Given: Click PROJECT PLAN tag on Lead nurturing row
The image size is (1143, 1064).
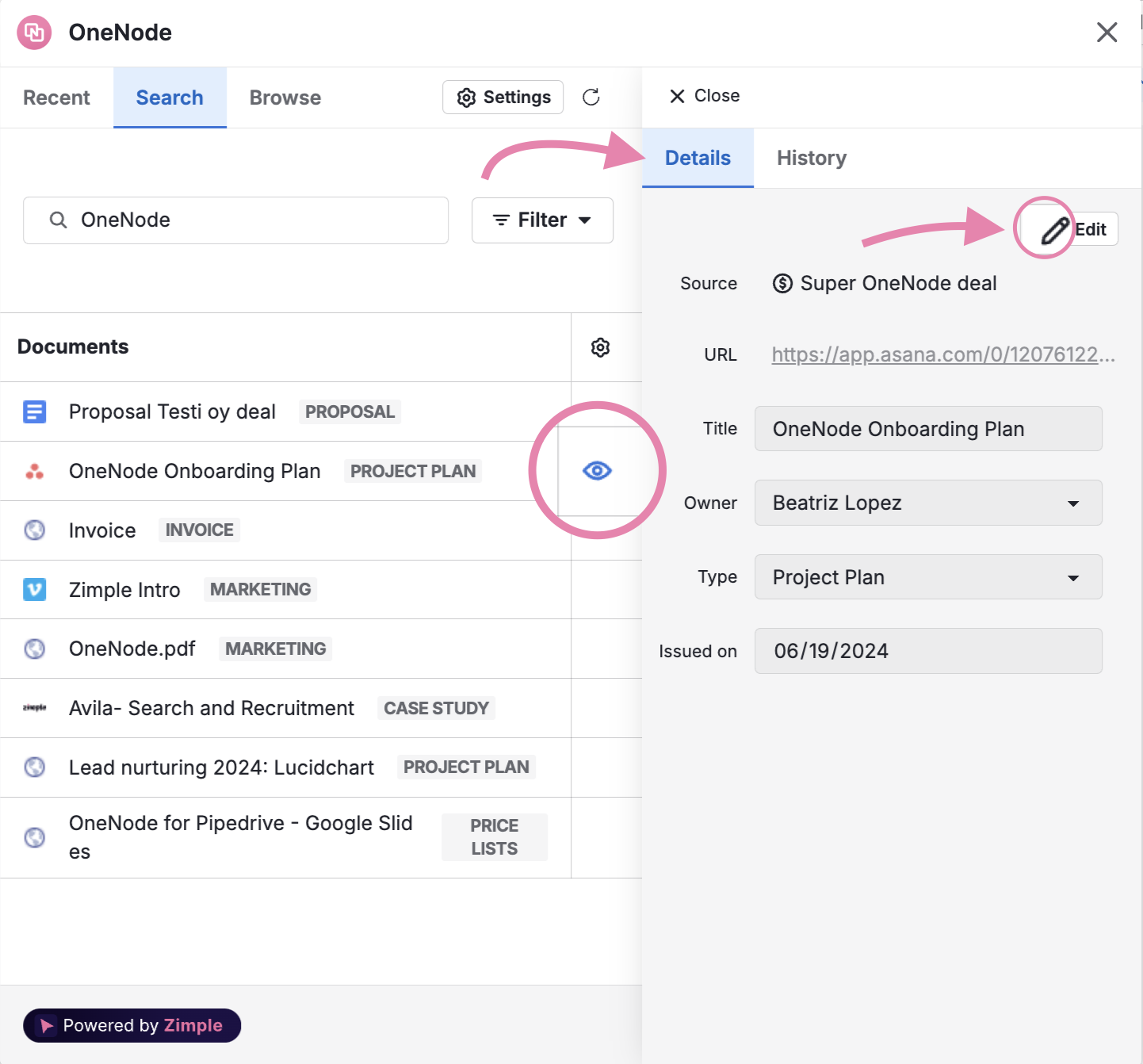Looking at the screenshot, I should coord(466,767).
